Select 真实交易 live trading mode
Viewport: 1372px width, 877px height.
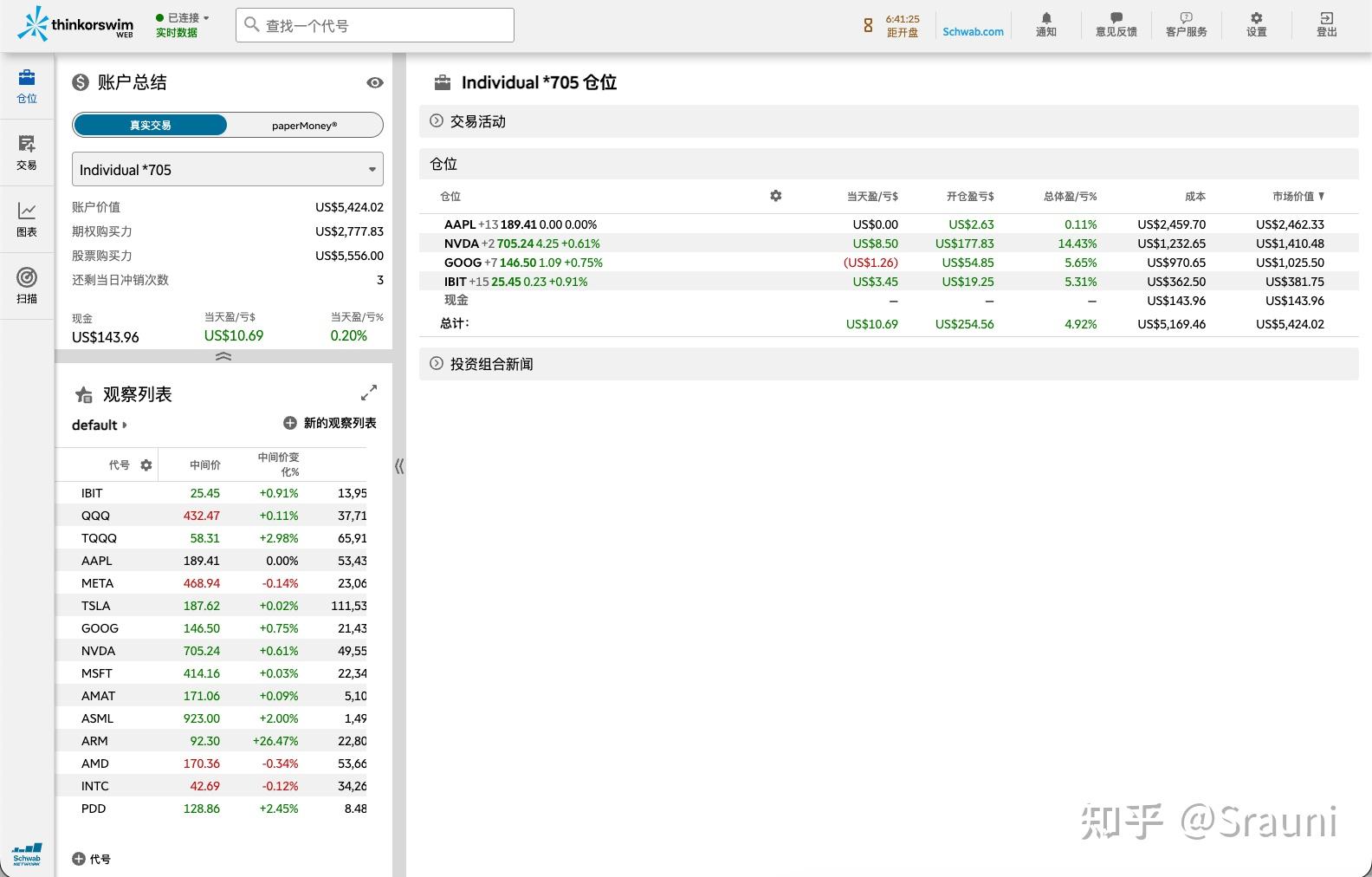(151, 125)
